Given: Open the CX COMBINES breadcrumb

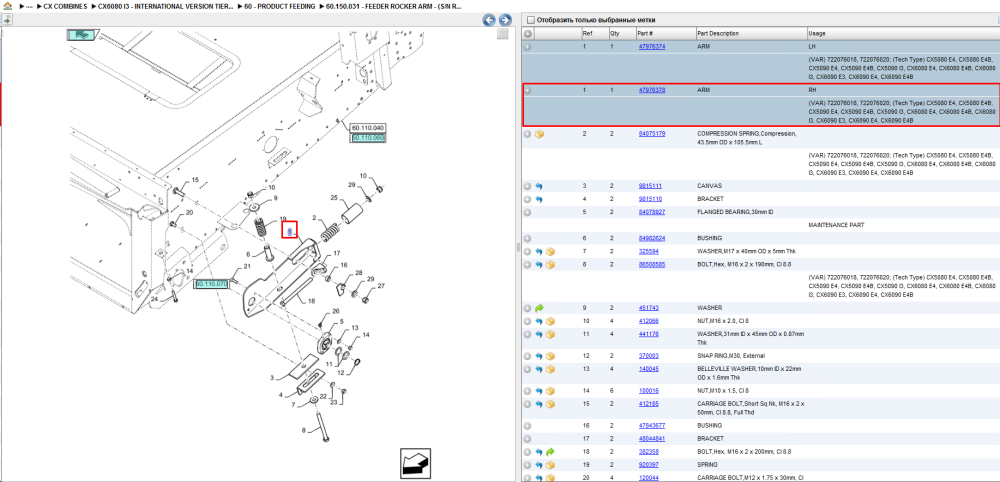Looking at the screenshot, I should [x=65, y=6].
